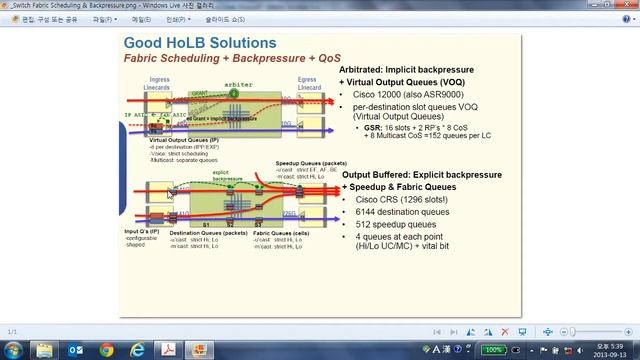
Task: Toggle the IME A input mode
Action: [x=436, y=349]
